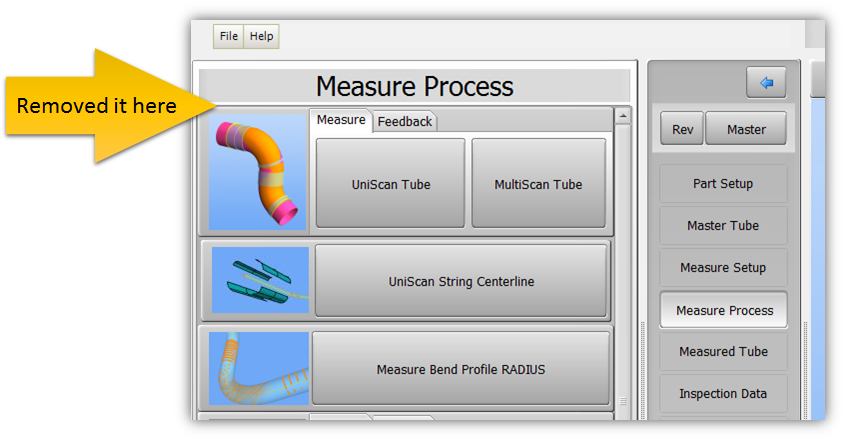Click the orange bent tube thumbnail
The height and width of the screenshot is (440, 845).
254,171
